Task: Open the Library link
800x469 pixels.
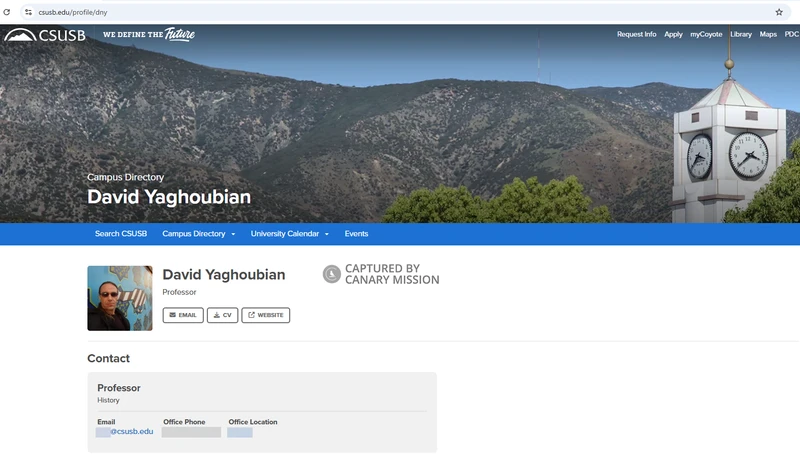Action: tap(741, 34)
